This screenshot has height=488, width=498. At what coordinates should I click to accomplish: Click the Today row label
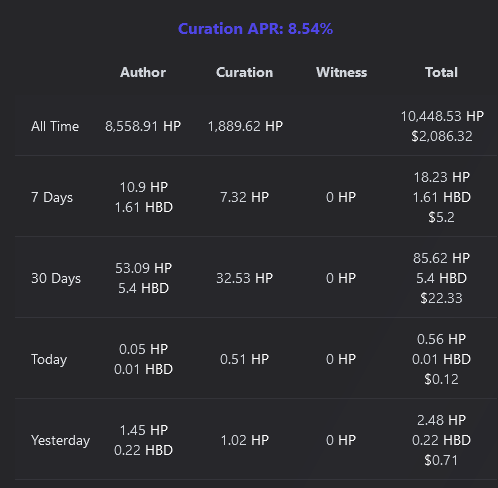pos(49,359)
